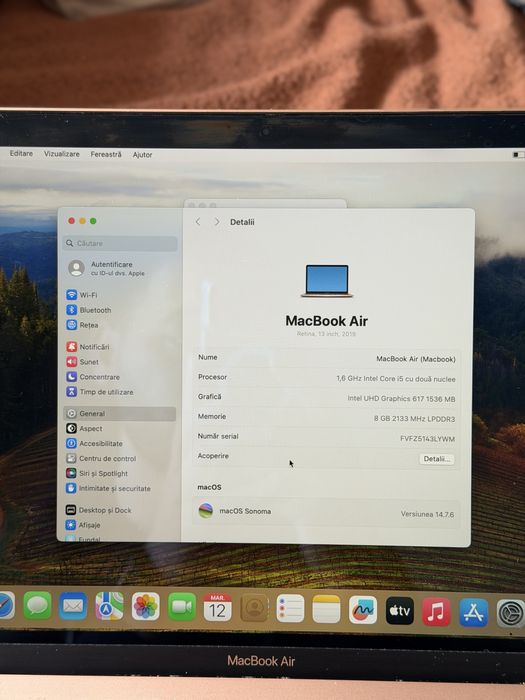Open Aspect appearance settings
The height and width of the screenshot is (700, 525).
pos(84,429)
